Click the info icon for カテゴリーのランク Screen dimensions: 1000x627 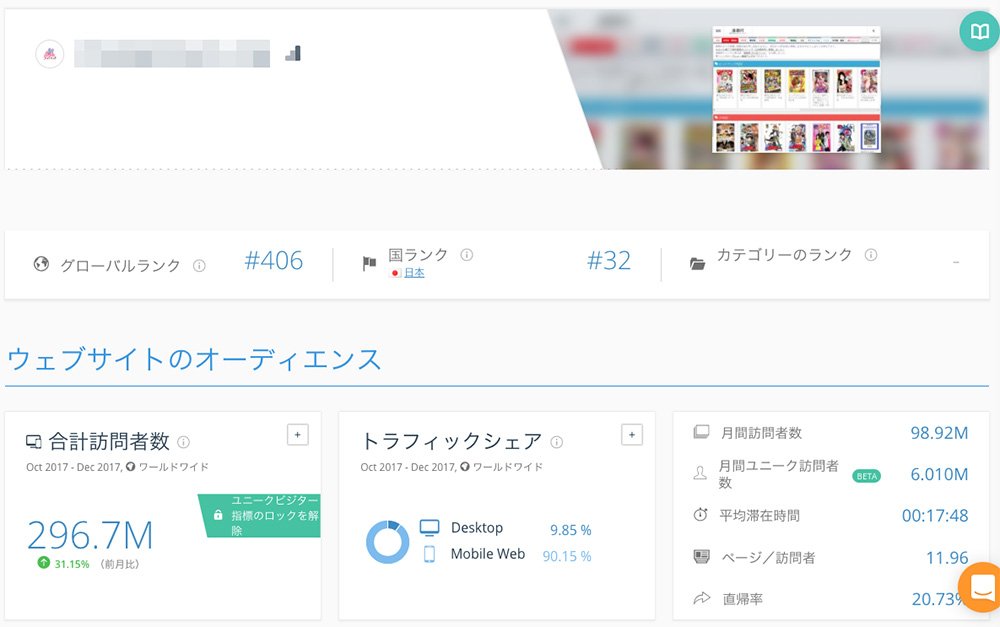(x=871, y=254)
